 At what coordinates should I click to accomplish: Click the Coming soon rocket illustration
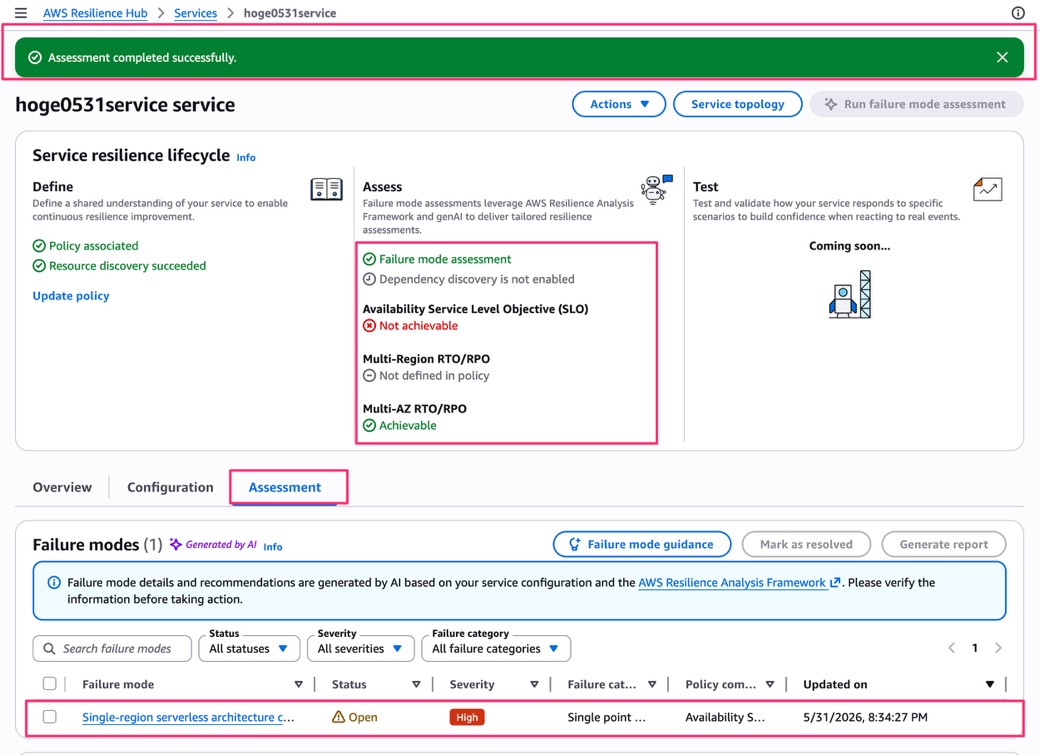pyautogui.click(x=850, y=294)
